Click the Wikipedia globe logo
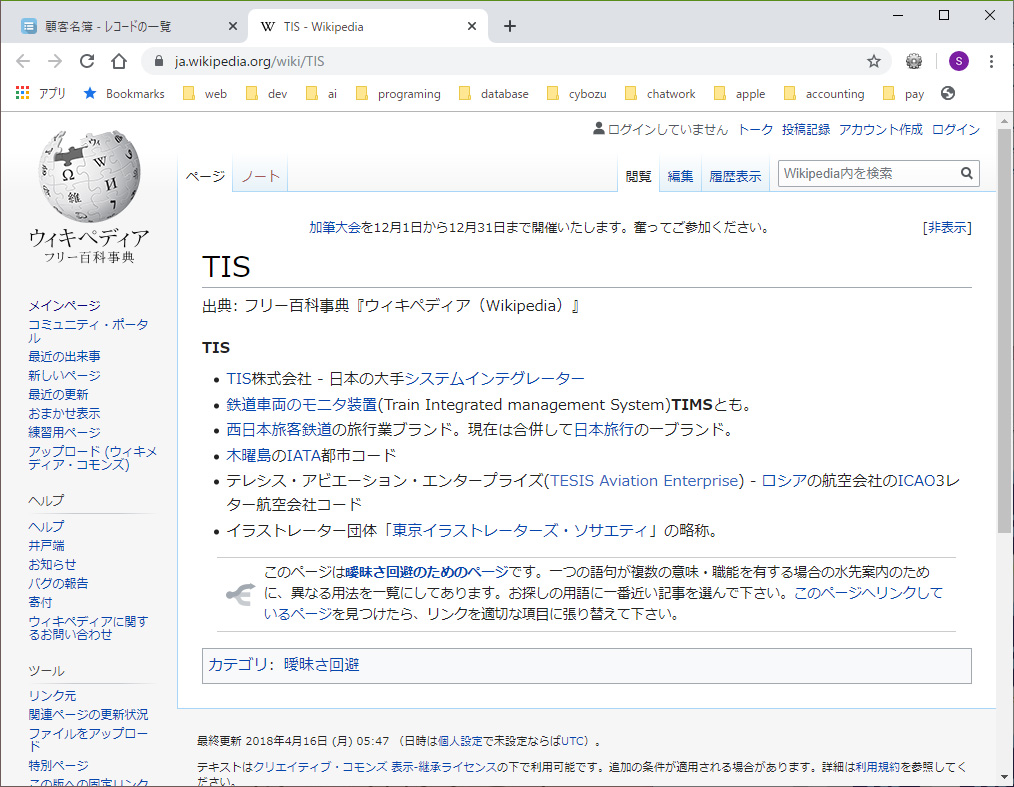 (x=89, y=175)
